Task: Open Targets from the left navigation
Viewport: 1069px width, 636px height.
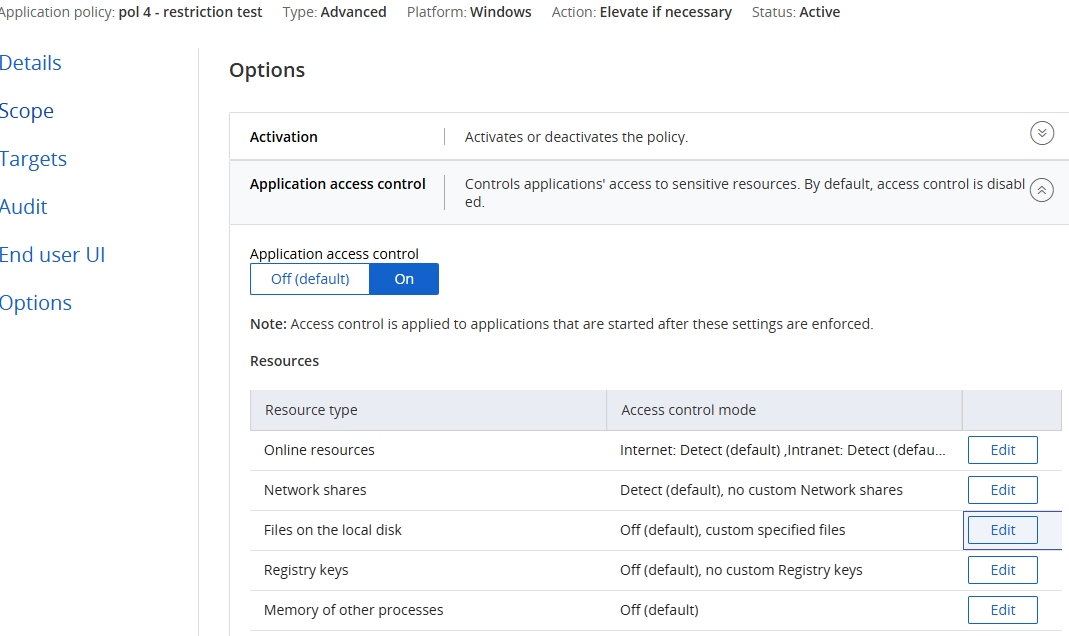Action: click(33, 159)
